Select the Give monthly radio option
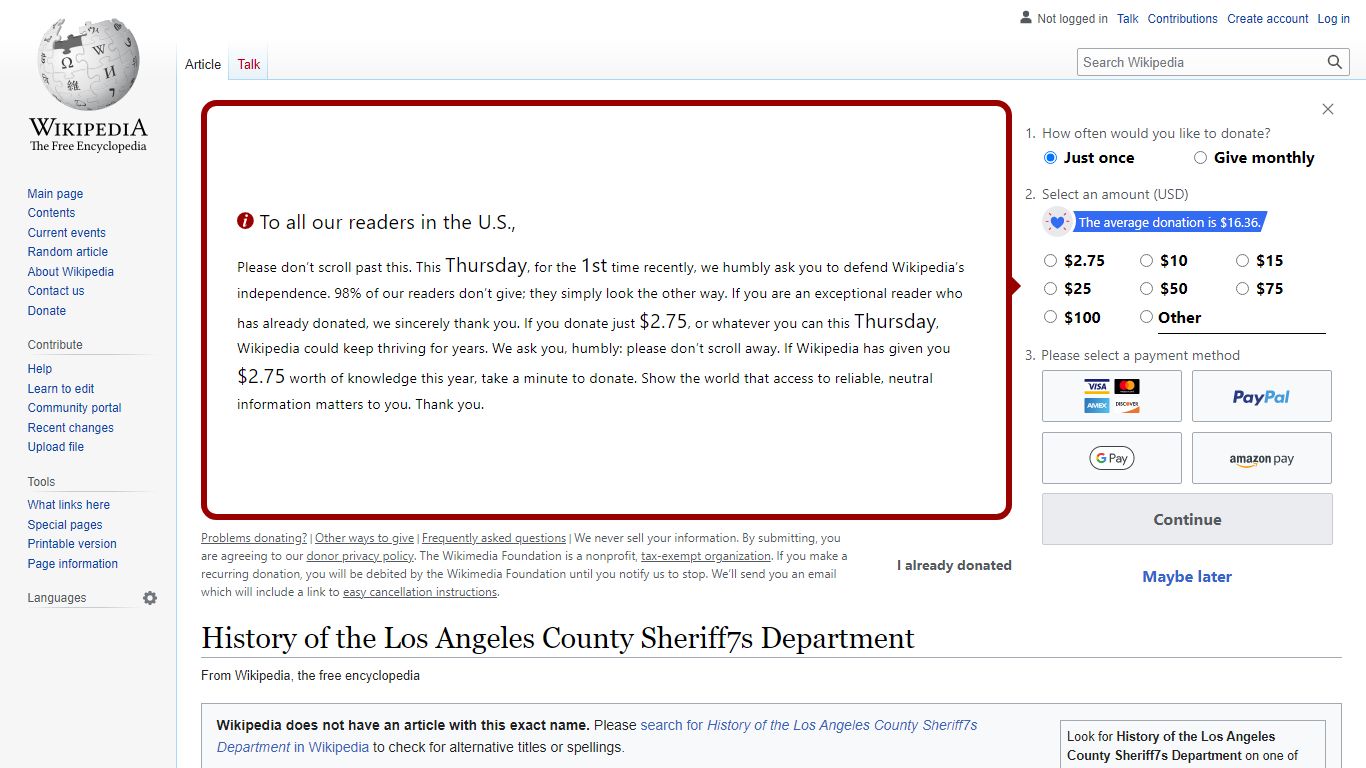 tap(1200, 158)
